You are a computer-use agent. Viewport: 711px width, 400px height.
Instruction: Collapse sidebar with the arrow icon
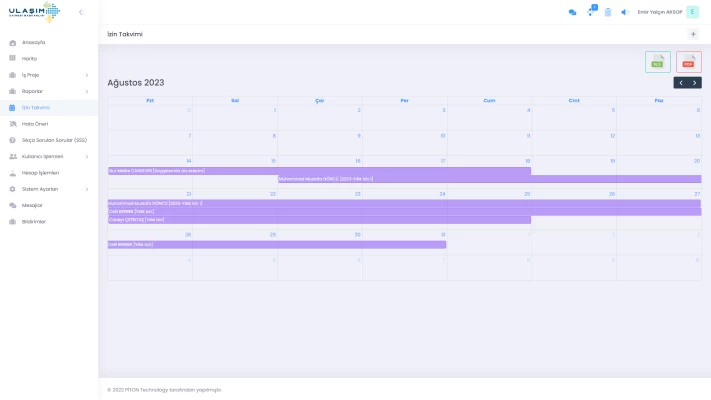click(81, 12)
